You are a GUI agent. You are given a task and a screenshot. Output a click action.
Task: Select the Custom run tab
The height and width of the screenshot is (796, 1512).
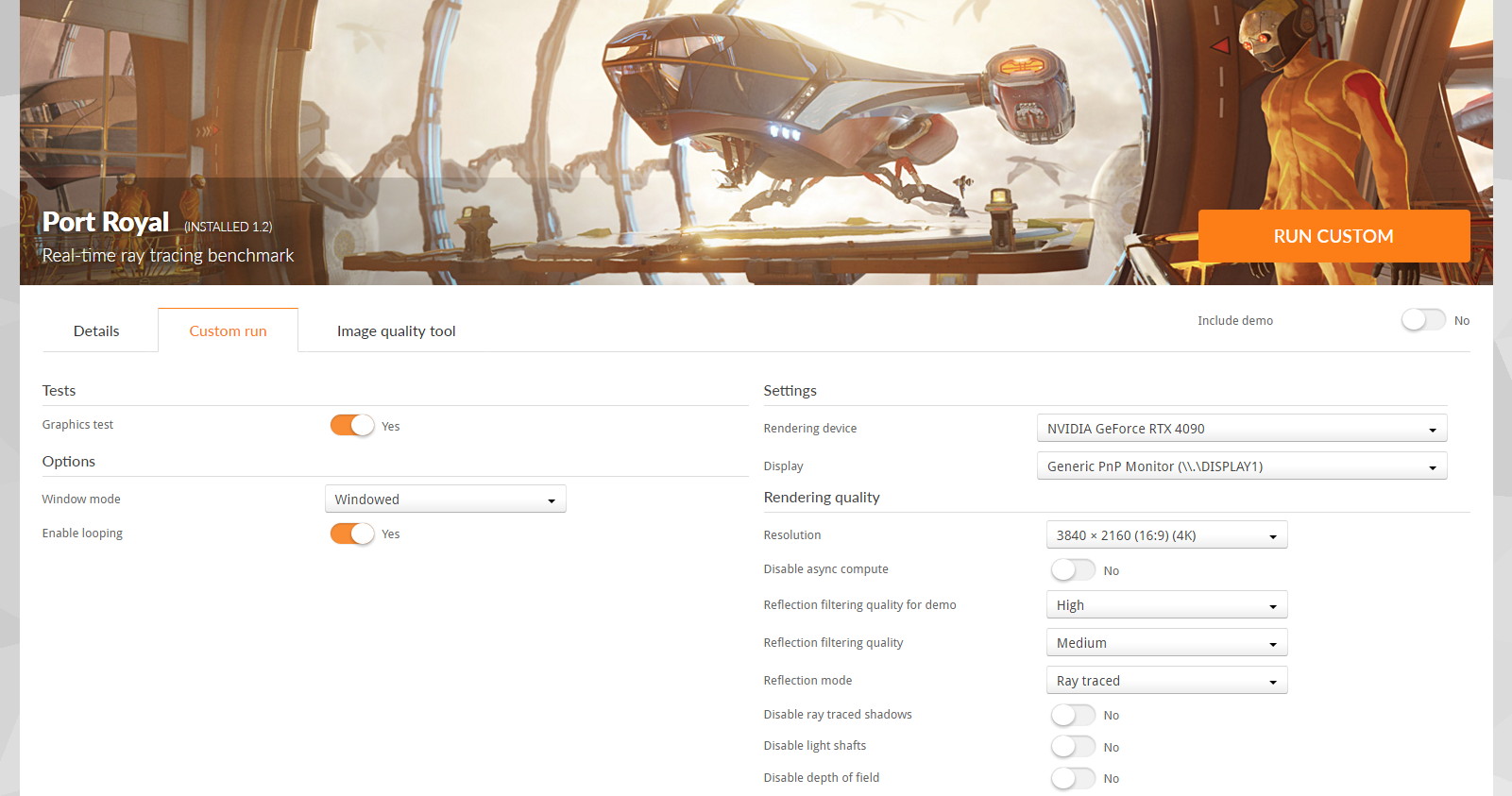coord(228,330)
